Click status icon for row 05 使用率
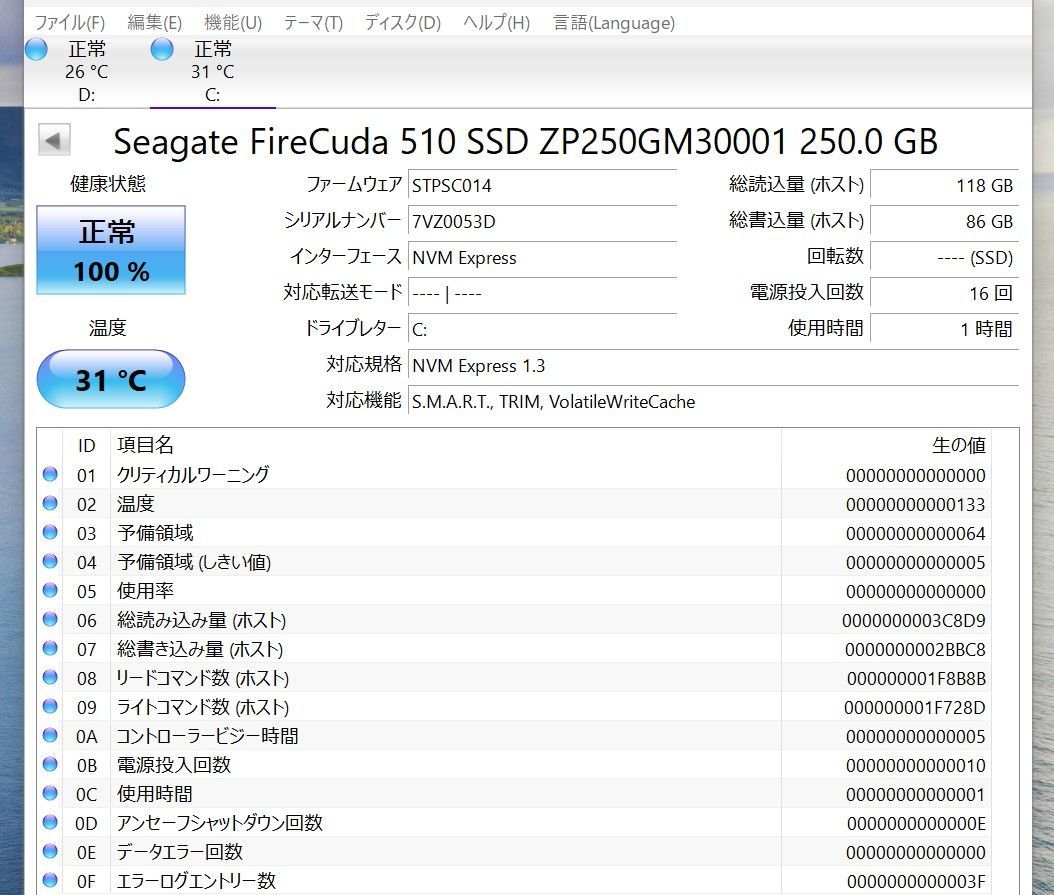 tap(50, 590)
